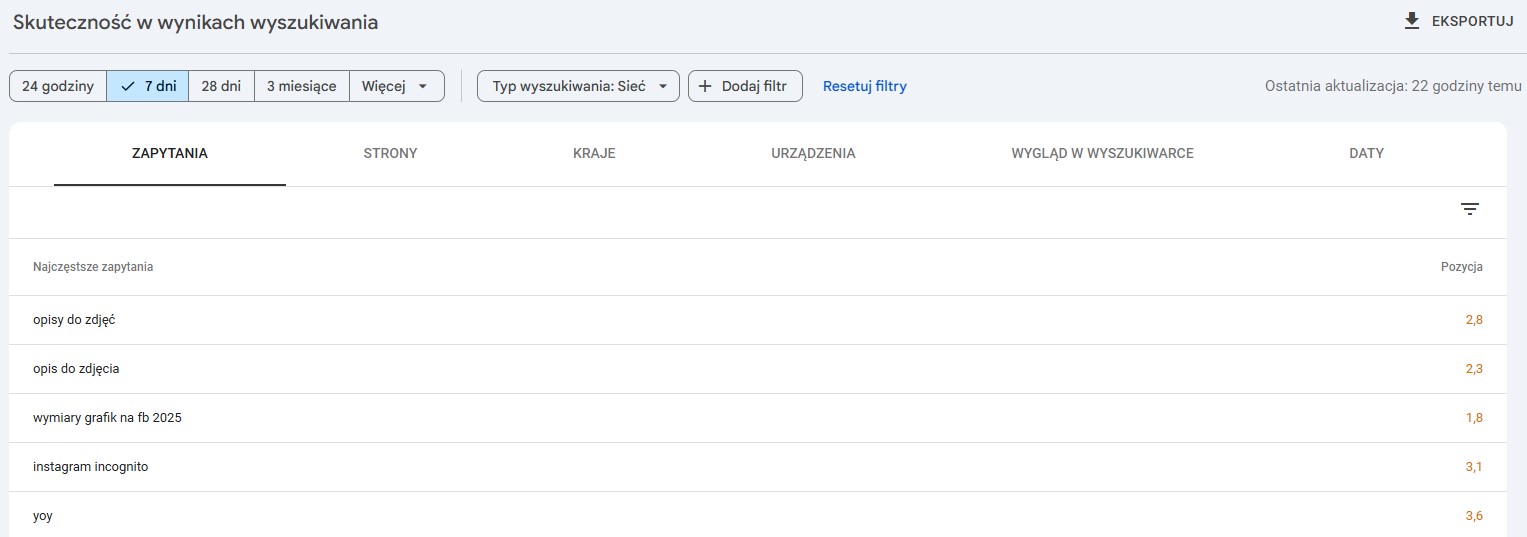Open the ZAPYTANIA tab
1527x537 pixels.
tap(170, 154)
